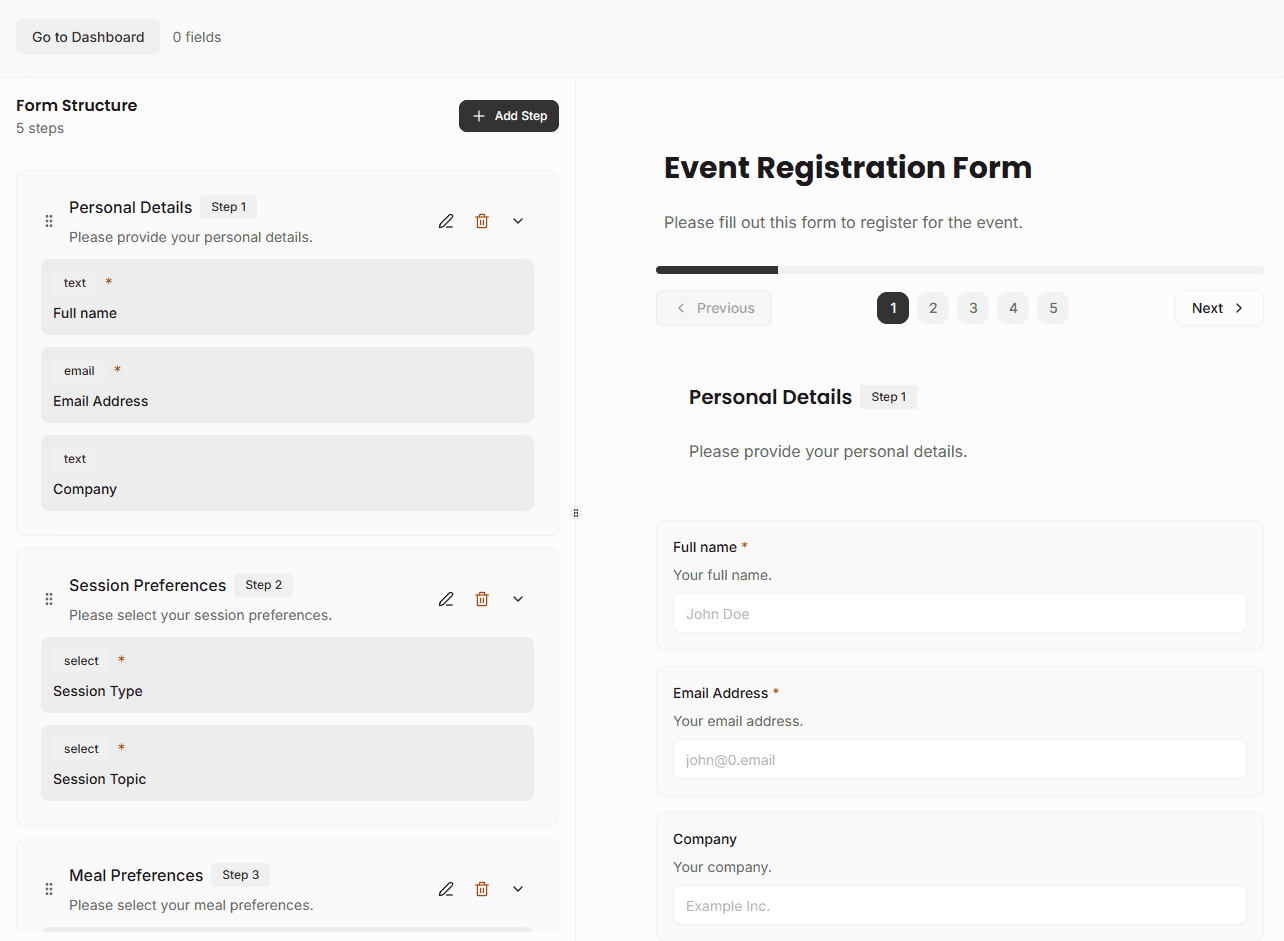
Task: Grab the drag handle beside Personal Details
Action: pyautogui.click(x=48, y=220)
